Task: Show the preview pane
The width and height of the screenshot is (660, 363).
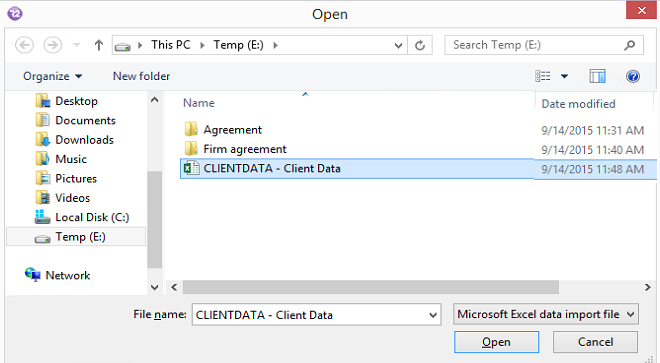Action: 597,76
